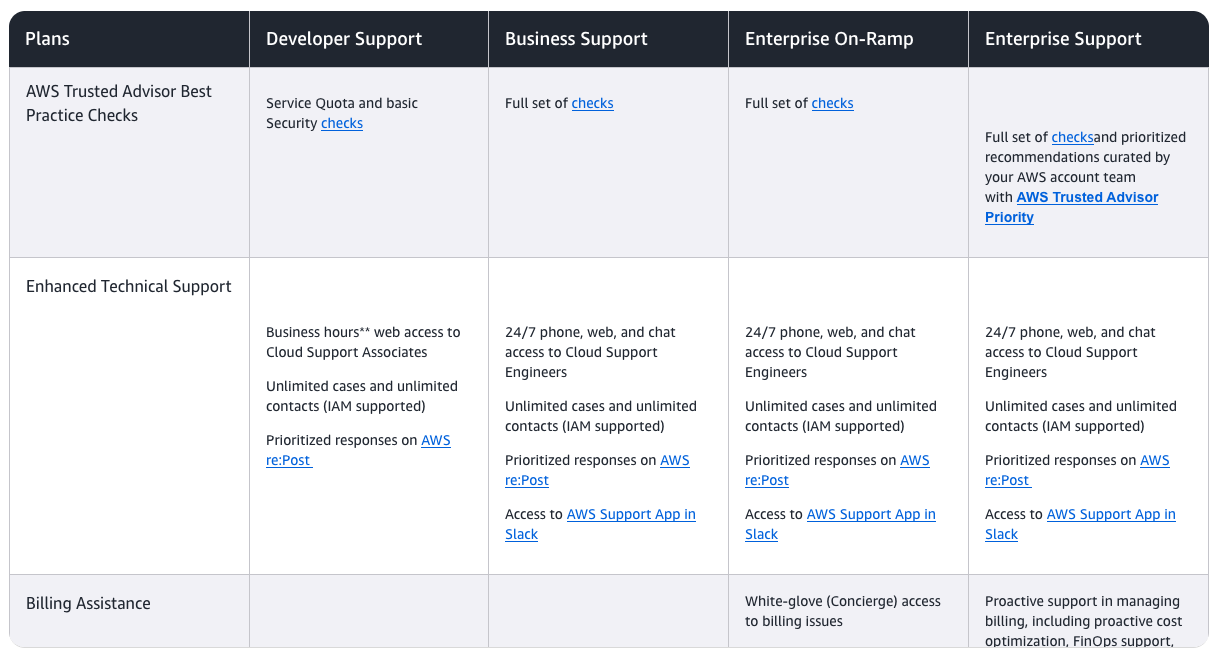Click the Enterprise On-Ramp checks link
The image size is (1222, 666).
point(832,104)
